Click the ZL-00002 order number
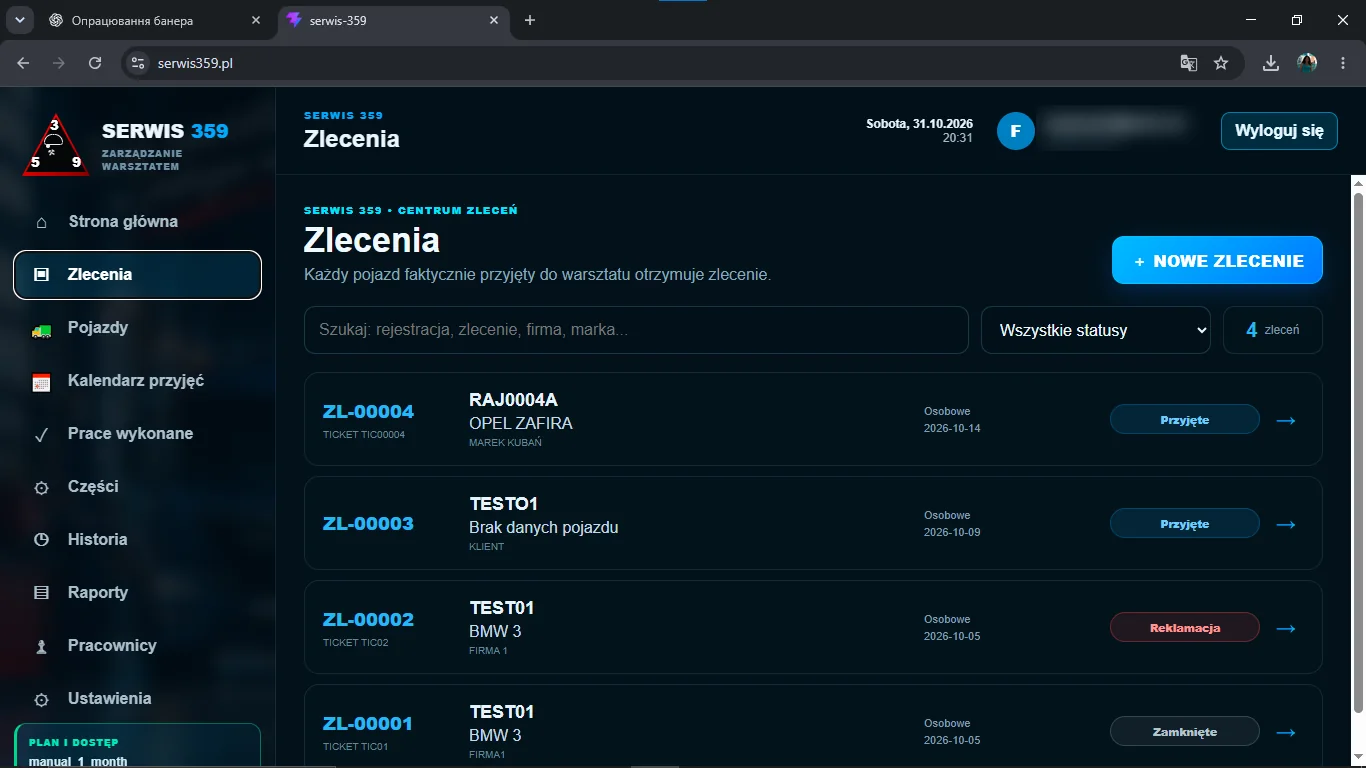 (x=368, y=620)
